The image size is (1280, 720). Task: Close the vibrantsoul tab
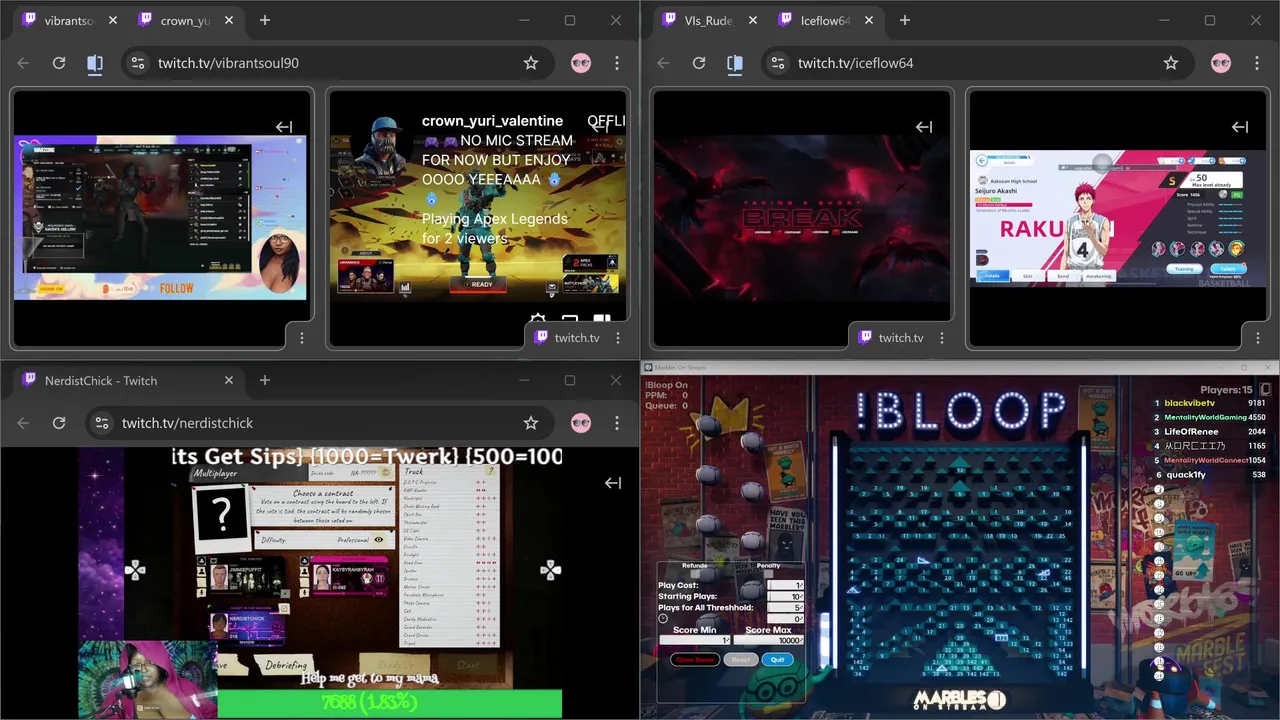112,21
